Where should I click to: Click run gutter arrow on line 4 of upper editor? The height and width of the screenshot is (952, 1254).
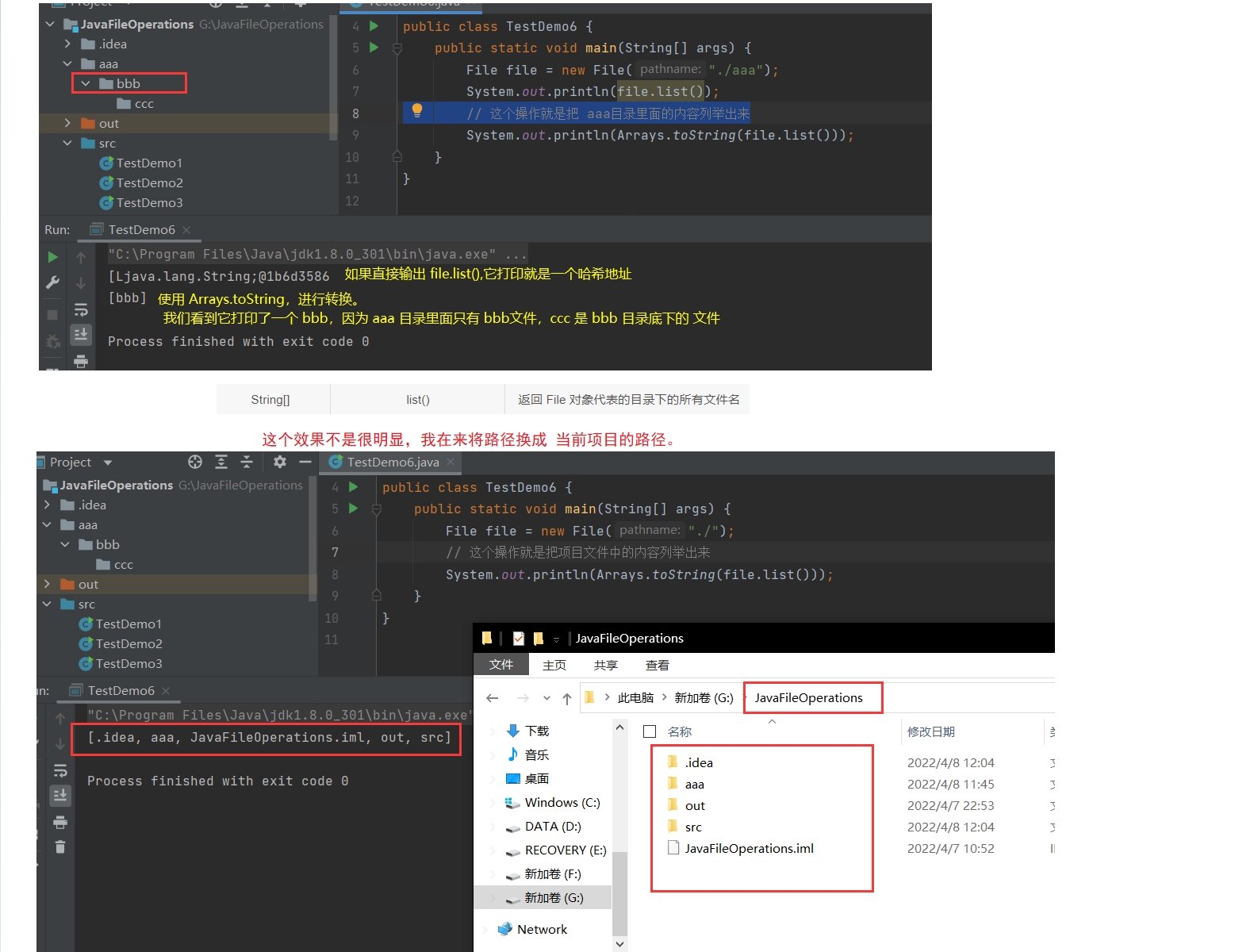[374, 26]
